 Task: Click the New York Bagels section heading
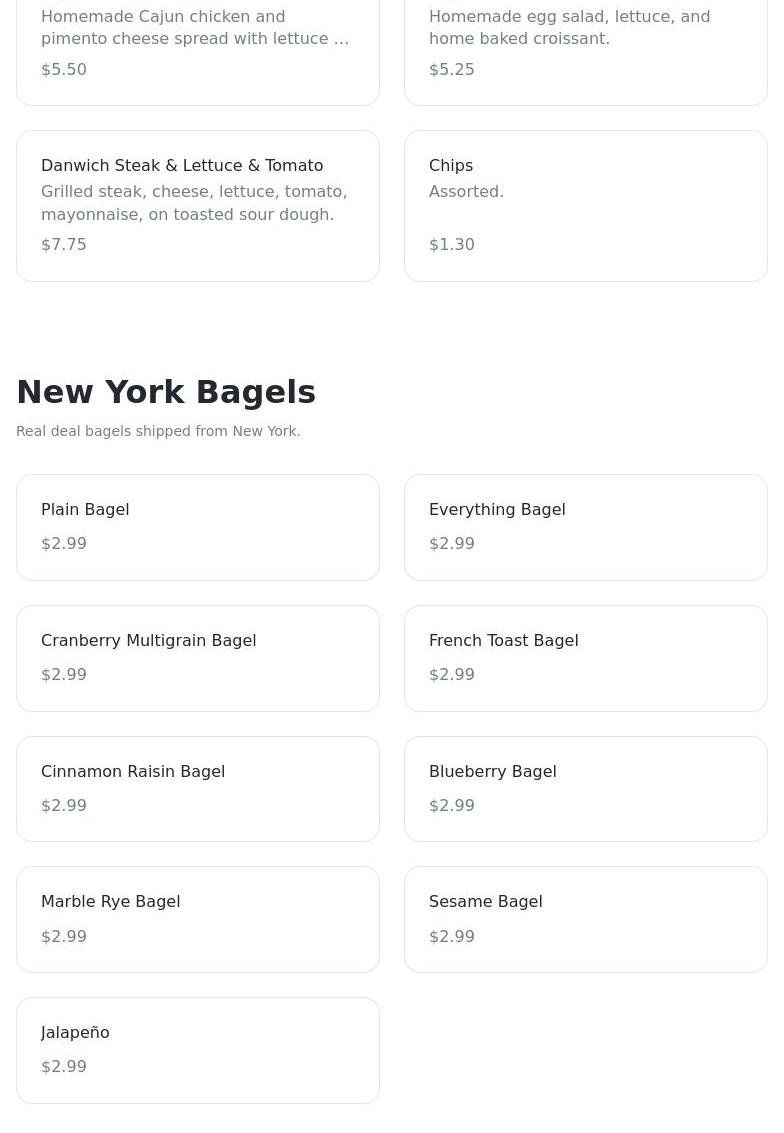pos(166,392)
